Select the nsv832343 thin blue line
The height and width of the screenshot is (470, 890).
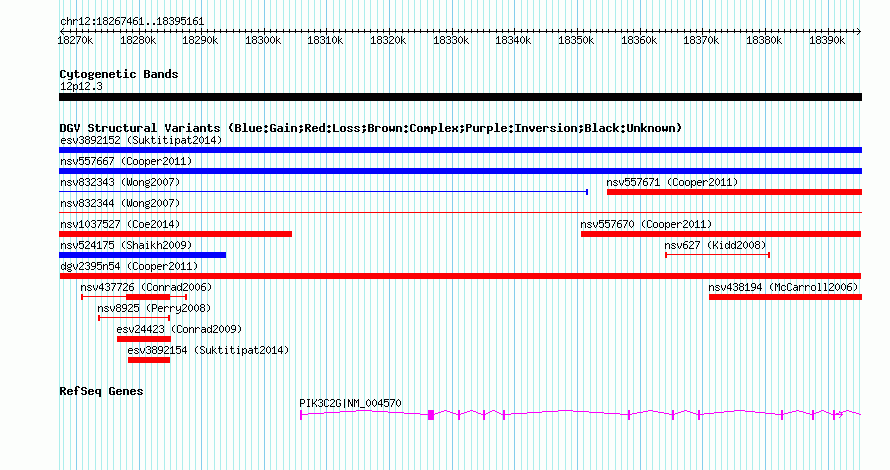324,192
